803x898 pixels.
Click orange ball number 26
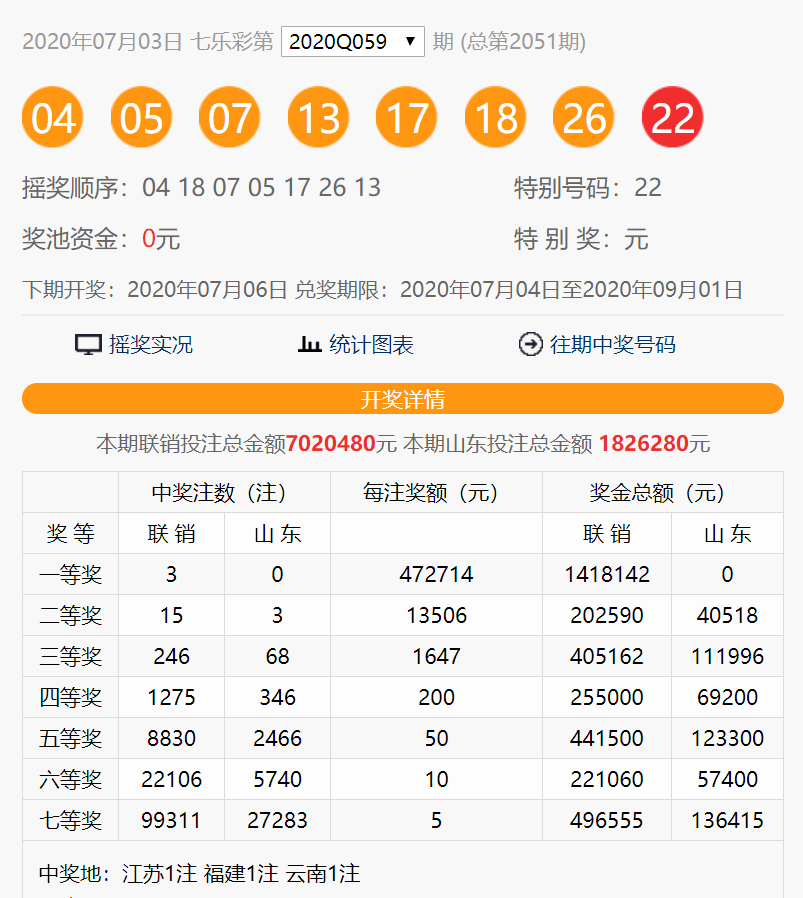click(x=584, y=117)
